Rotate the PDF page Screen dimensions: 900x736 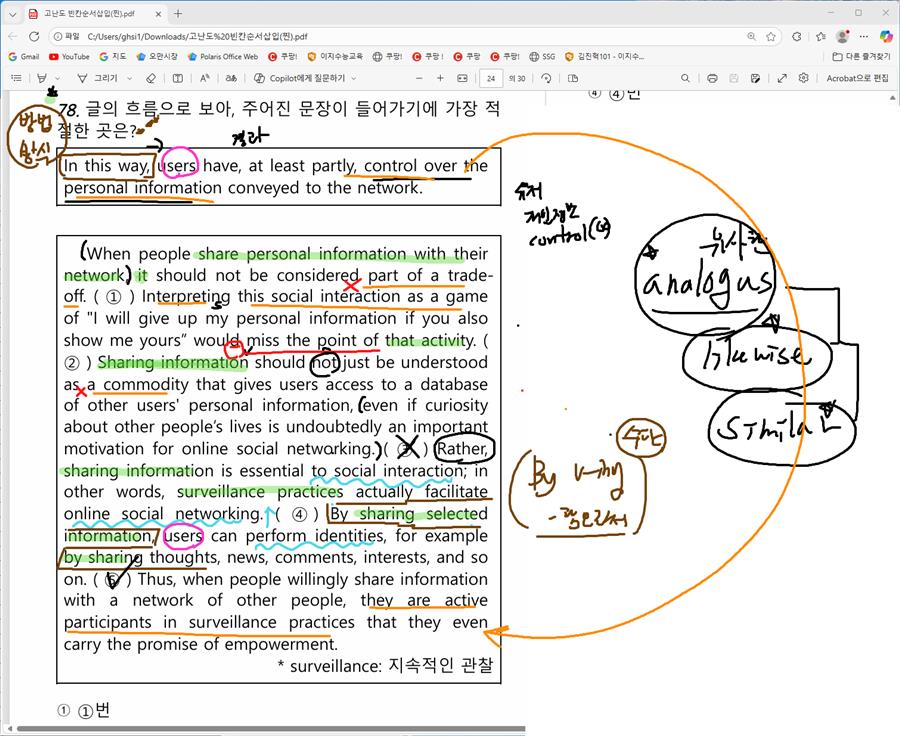pos(547,78)
